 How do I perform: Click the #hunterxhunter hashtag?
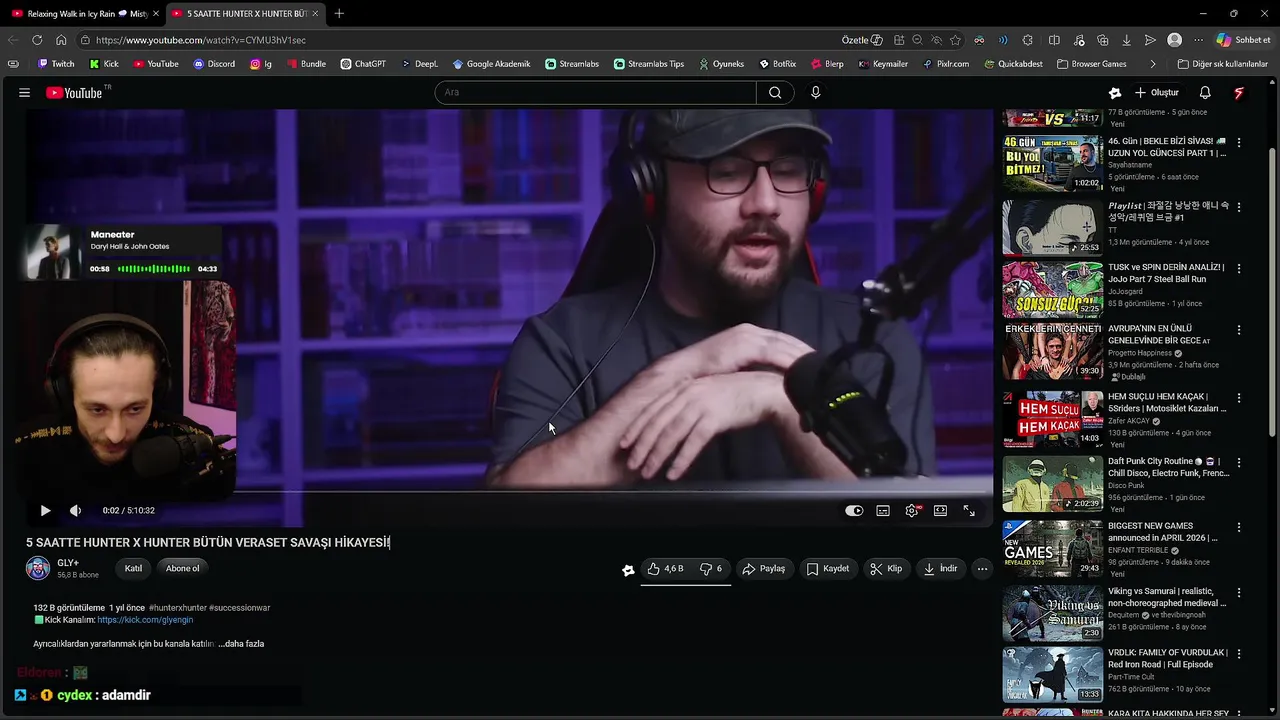[177, 607]
